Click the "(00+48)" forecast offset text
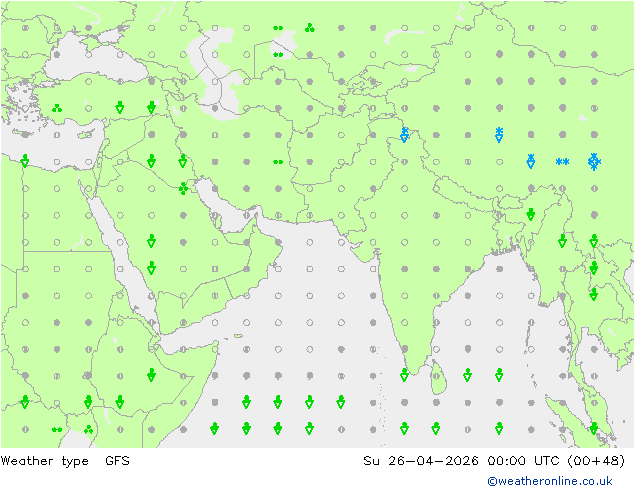Image resolution: width=634 pixels, height=490 pixels. coord(596,461)
